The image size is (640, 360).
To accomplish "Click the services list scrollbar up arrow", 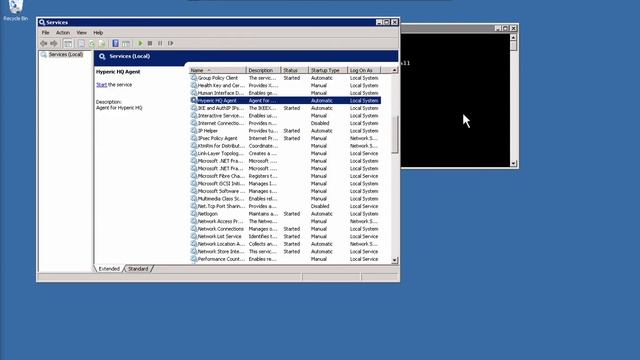I will click(x=394, y=71).
